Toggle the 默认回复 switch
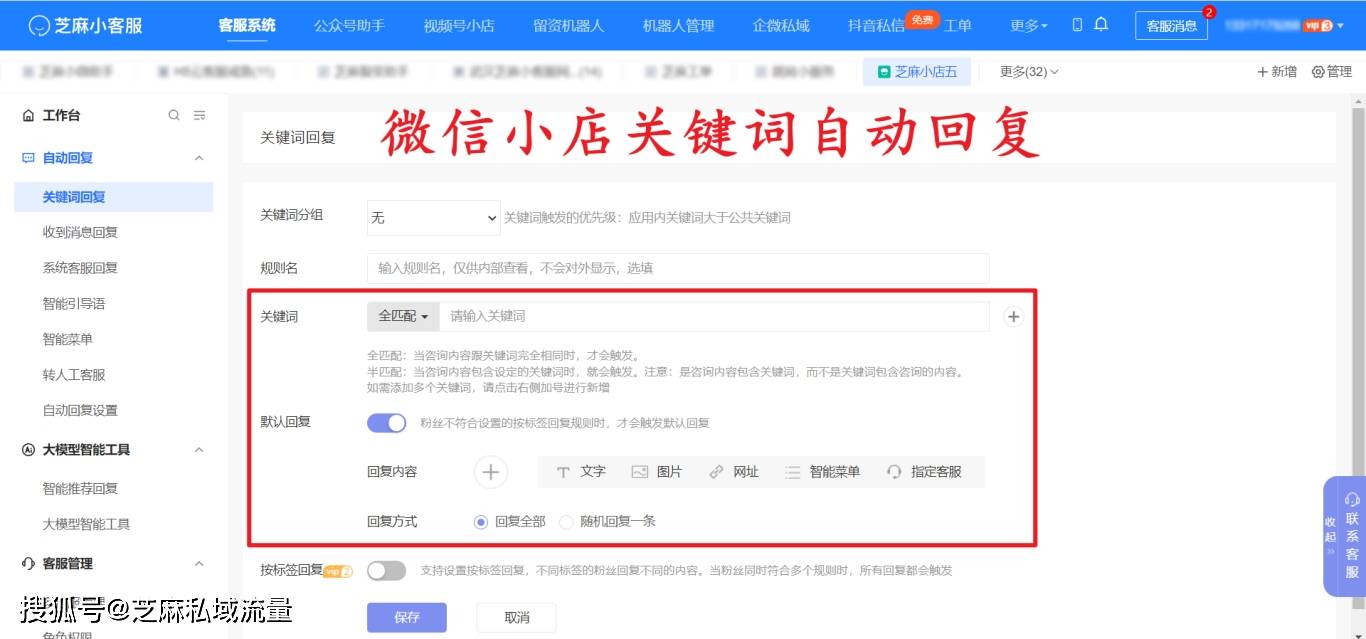Image resolution: width=1366 pixels, height=639 pixels. [x=387, y=423]
